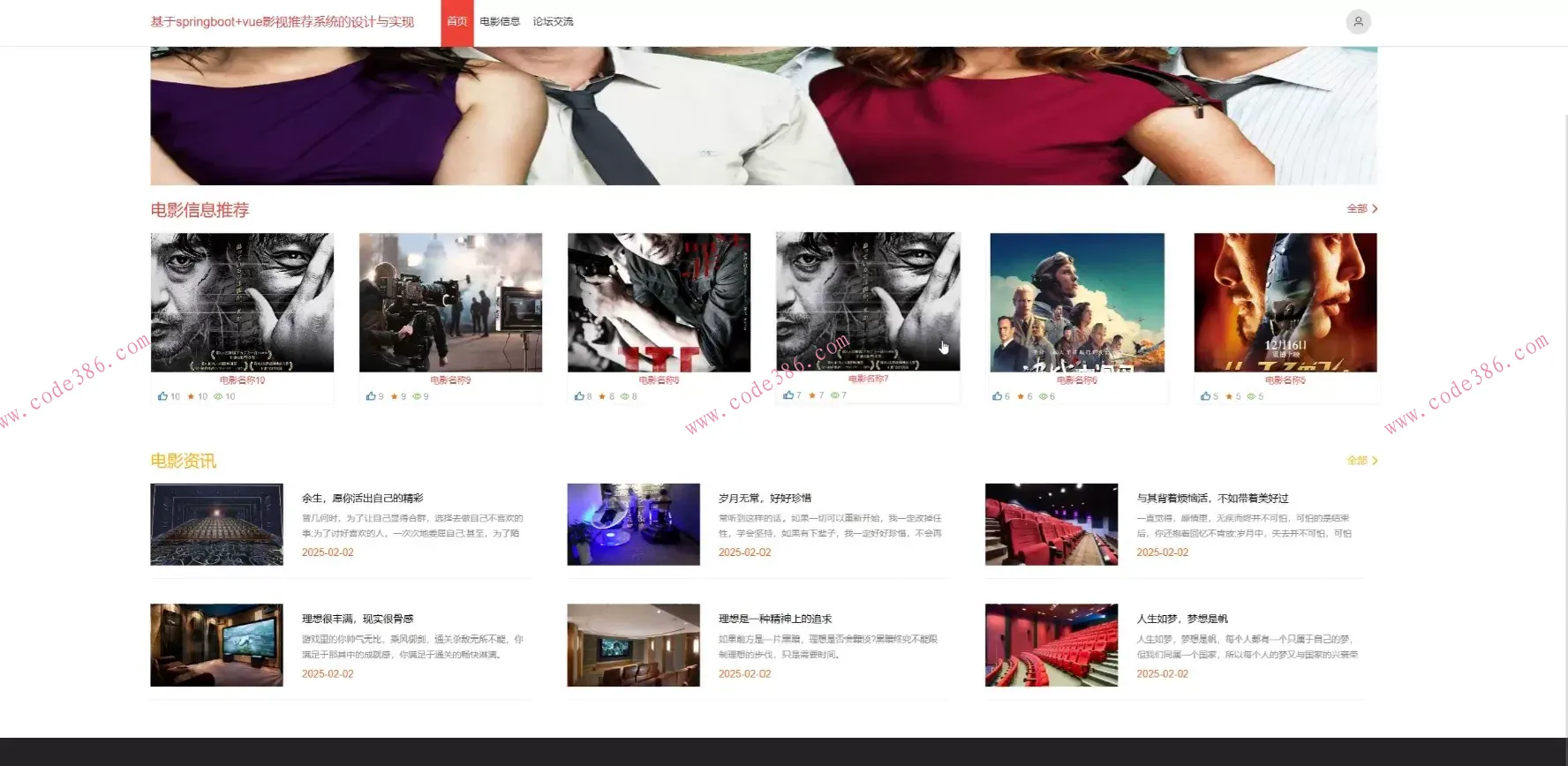Click thumbs-up icon under 电影名称10
Viewport: 1568px width, 766px height.
pos(162,396)
